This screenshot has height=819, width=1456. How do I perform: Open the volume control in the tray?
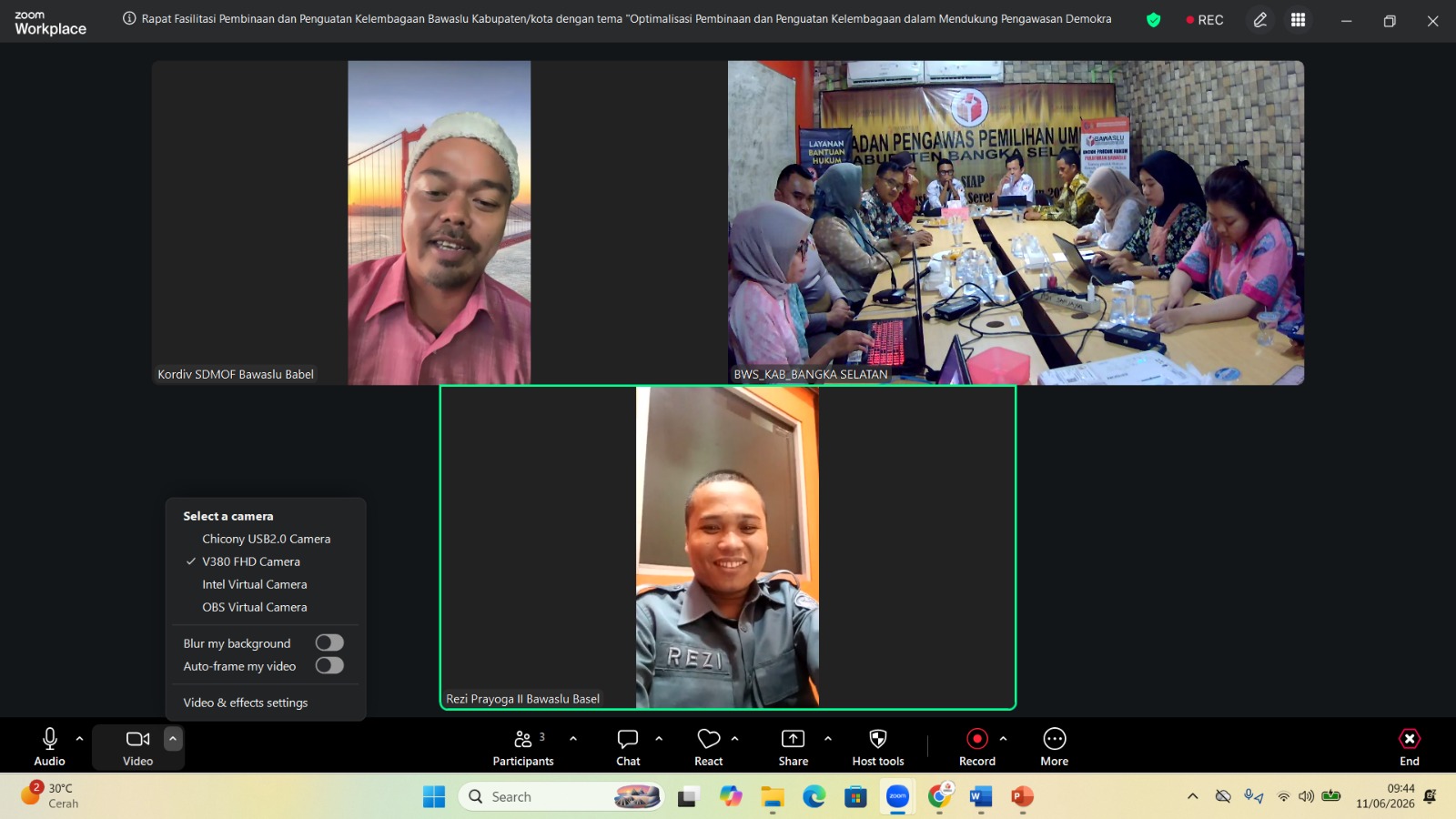pos(1307,796)
